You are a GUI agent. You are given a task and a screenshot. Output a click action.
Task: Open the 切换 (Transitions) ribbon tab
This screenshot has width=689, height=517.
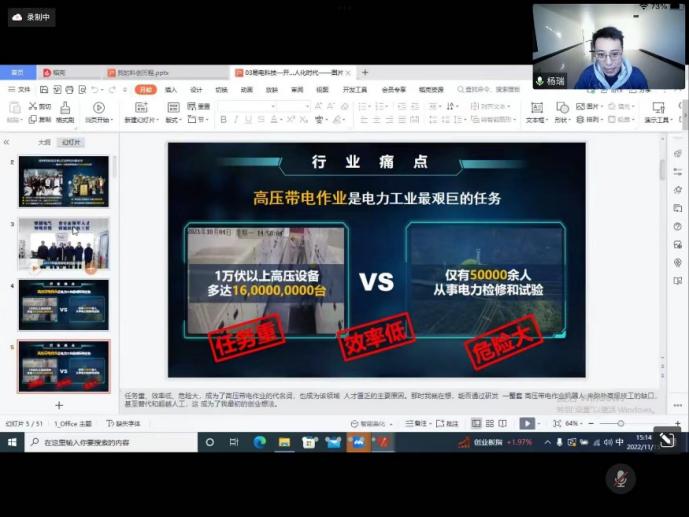221,90
